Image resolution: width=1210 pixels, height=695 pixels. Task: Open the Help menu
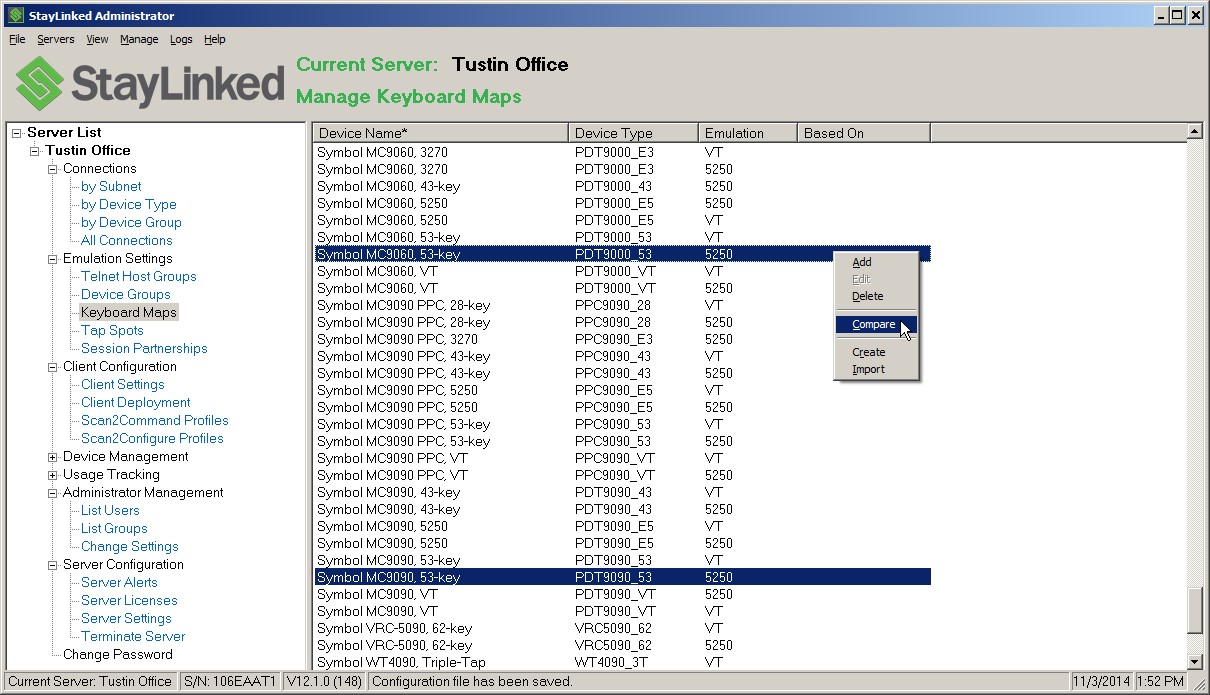214,39
